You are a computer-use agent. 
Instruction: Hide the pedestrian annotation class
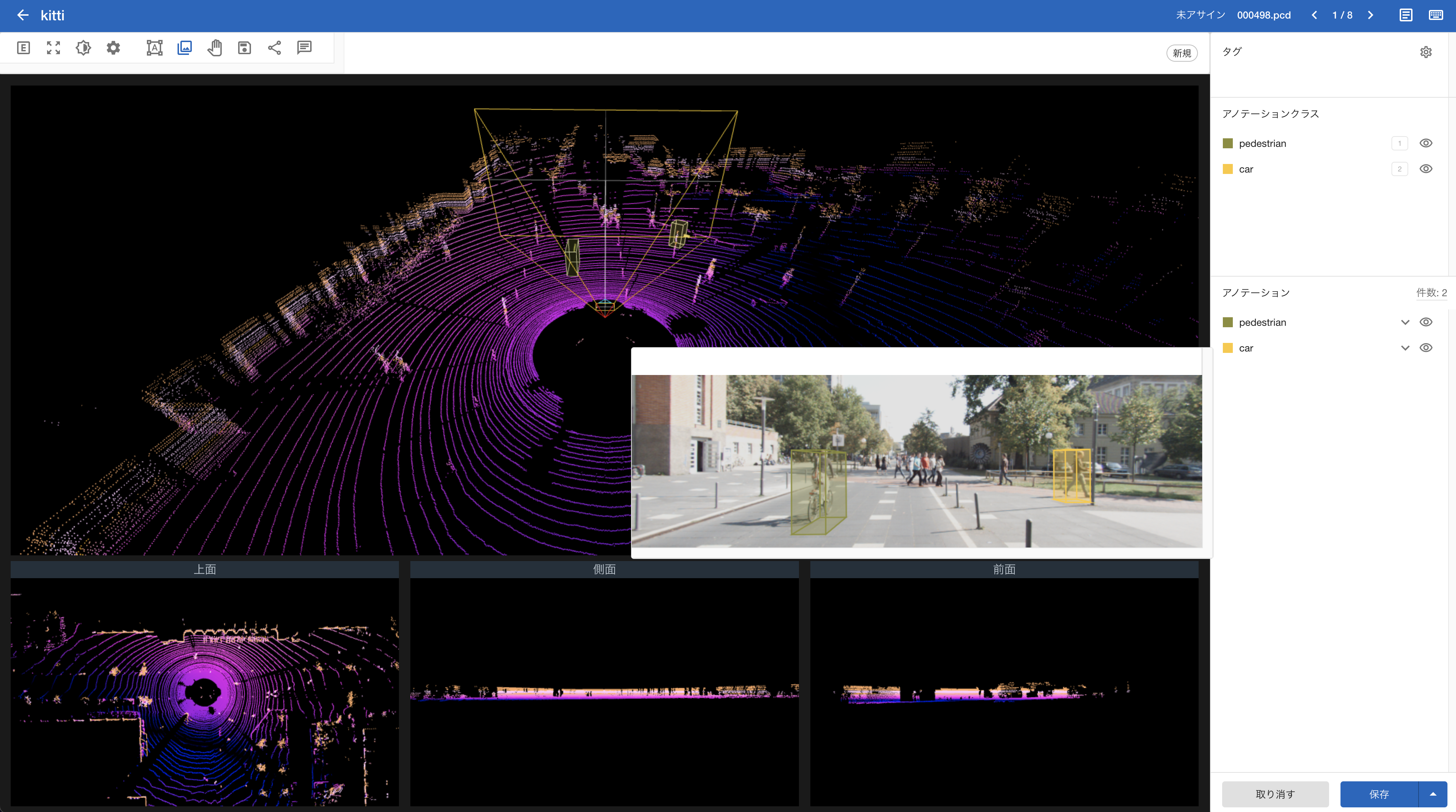(1425, 143)
